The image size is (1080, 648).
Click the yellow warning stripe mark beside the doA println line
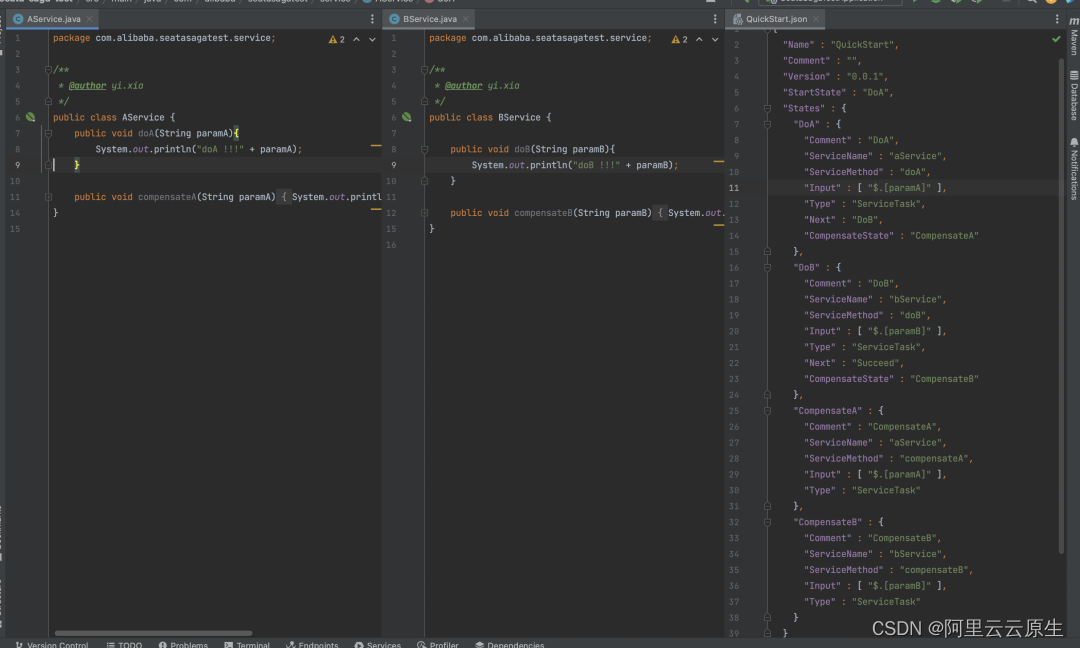[x=376, y=146]
